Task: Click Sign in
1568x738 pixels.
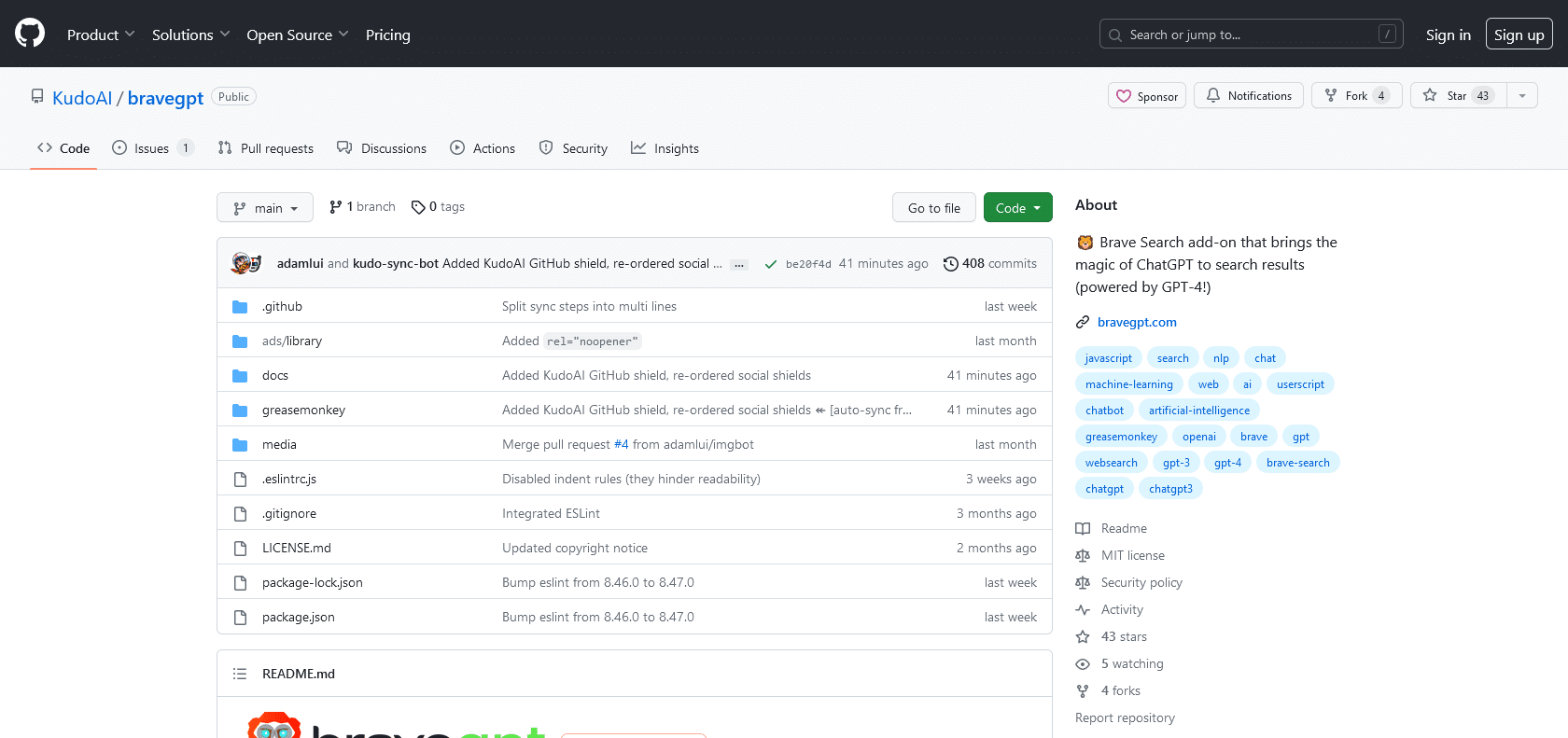Action: 1448,35
